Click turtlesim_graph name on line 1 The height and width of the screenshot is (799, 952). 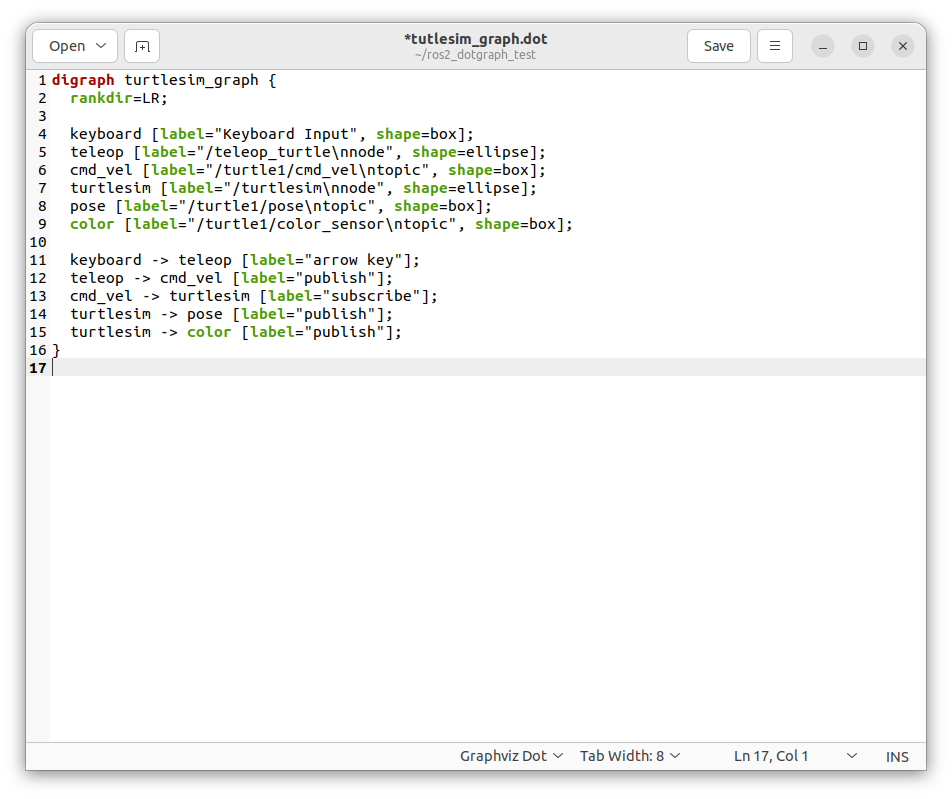(191, 80)
